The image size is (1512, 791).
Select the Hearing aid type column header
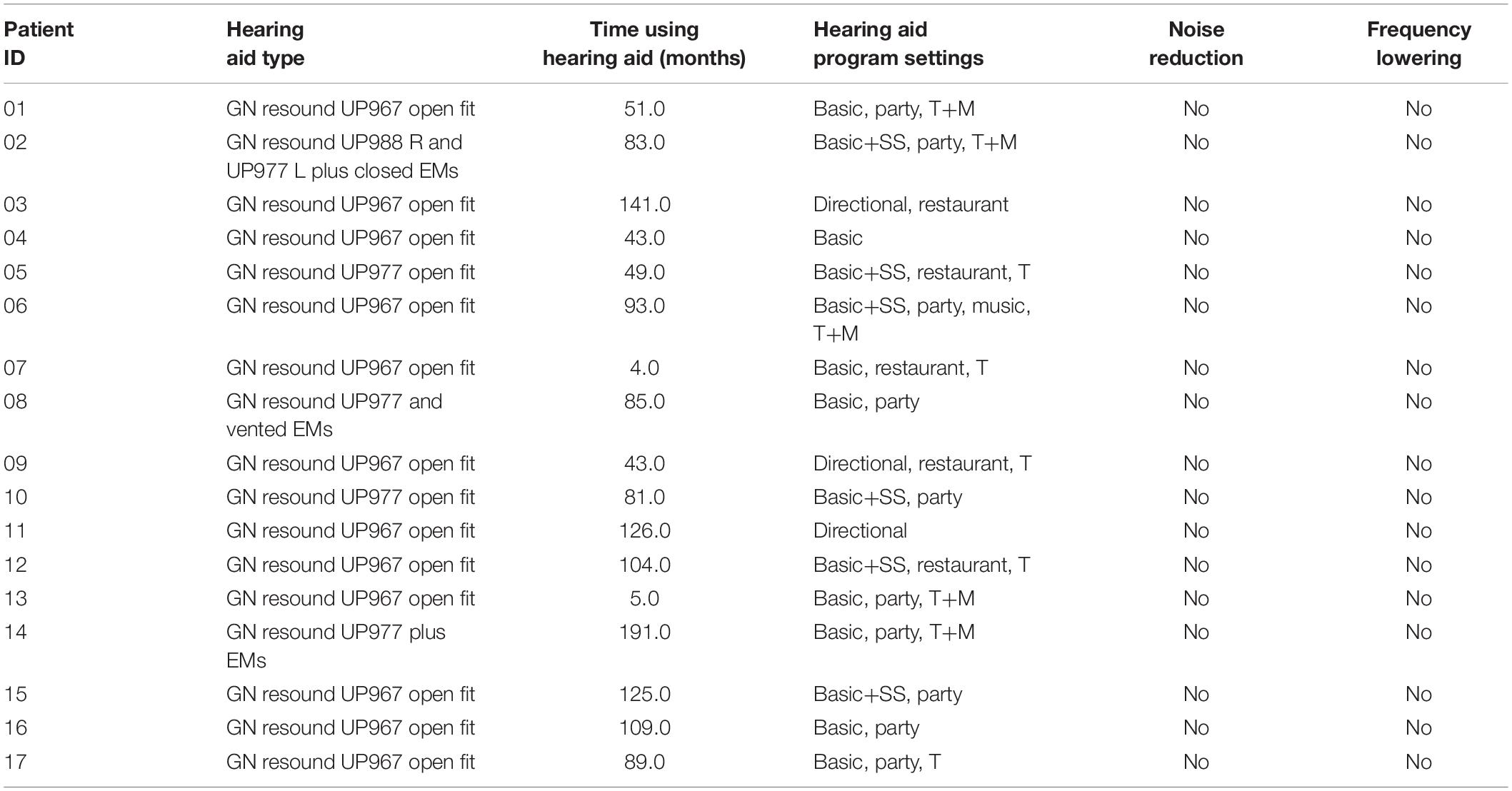click(x=265, y=44)
